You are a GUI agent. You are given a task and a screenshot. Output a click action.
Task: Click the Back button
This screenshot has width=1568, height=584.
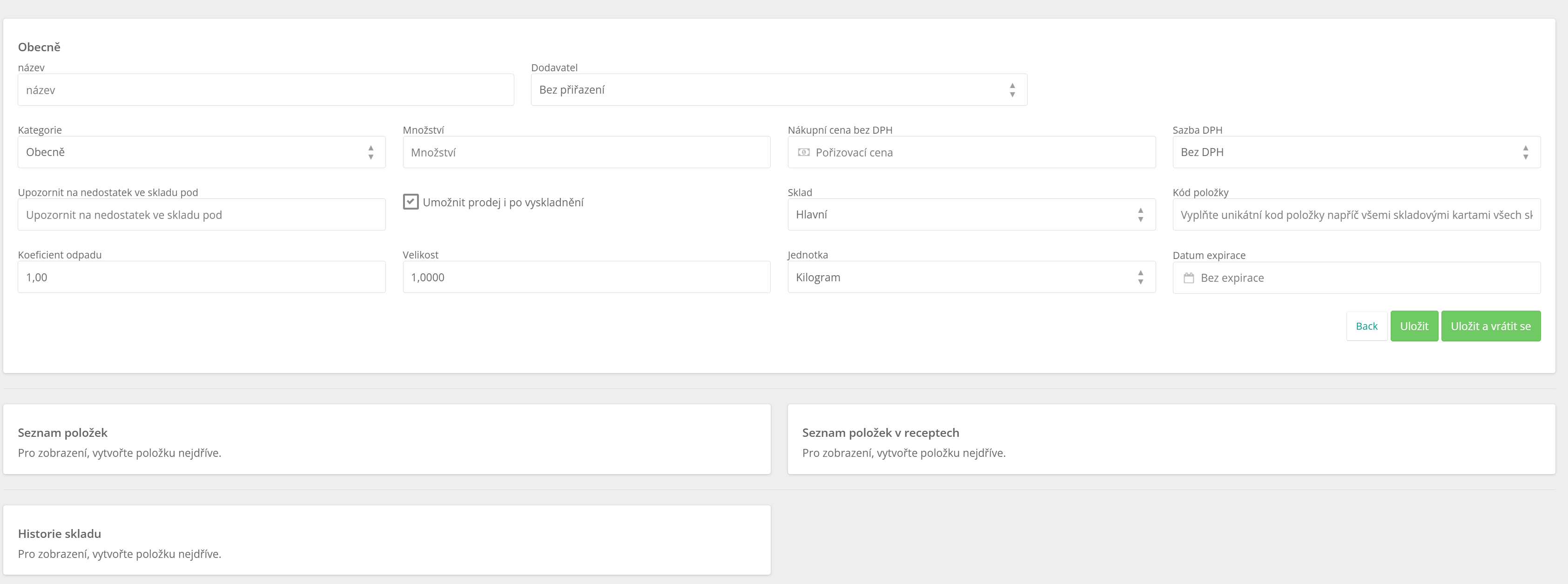[1366, 326]
